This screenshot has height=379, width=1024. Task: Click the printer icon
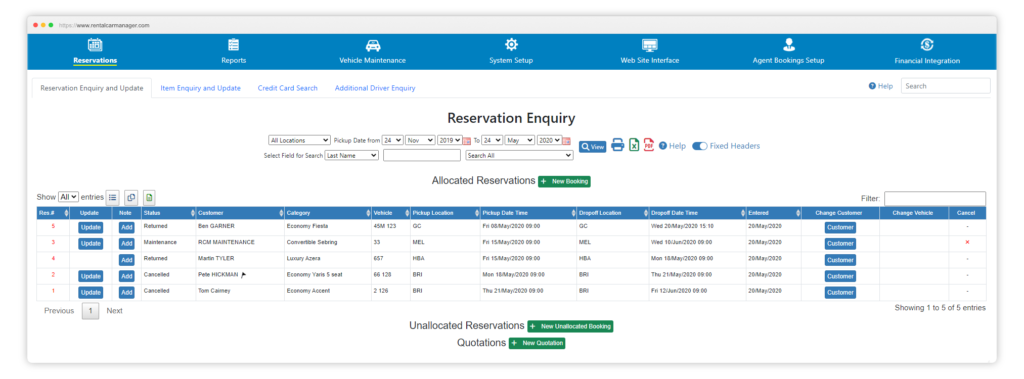coord(618,146)
